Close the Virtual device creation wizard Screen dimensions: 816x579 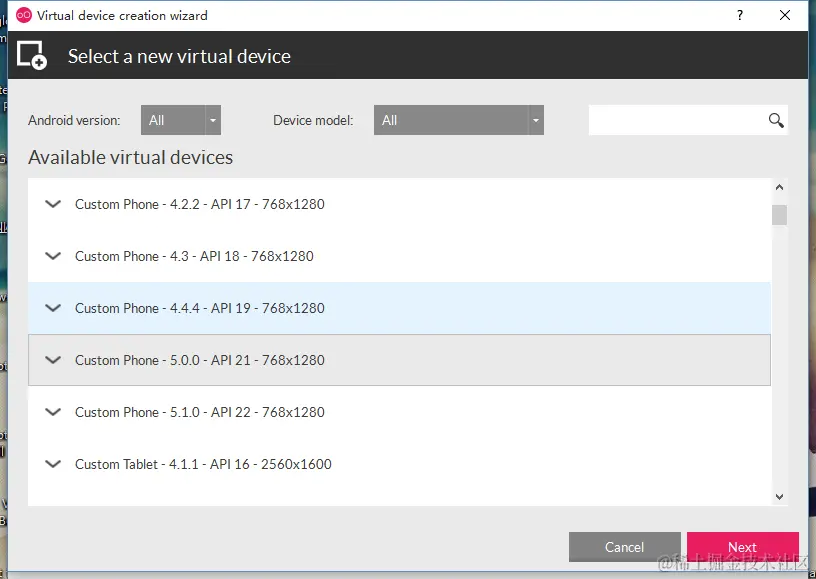point(785,15)
